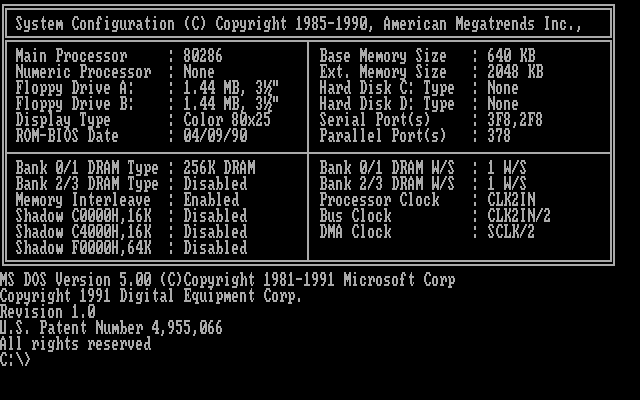The image size is (640, 400).
Task: Select the Numeric Processor label
Action: point(83,72)
